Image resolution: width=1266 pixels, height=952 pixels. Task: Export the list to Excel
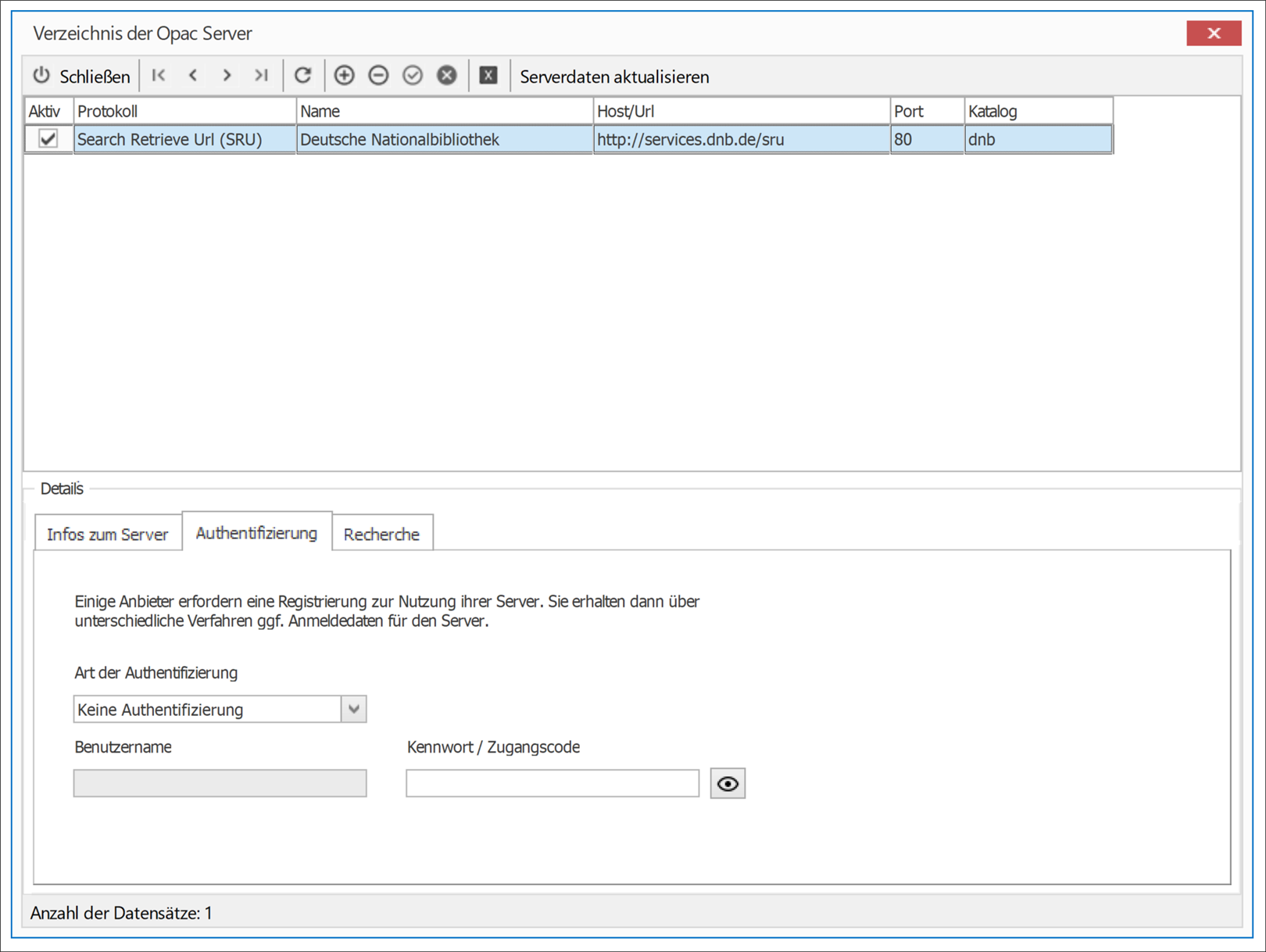[x=488, y=76]
